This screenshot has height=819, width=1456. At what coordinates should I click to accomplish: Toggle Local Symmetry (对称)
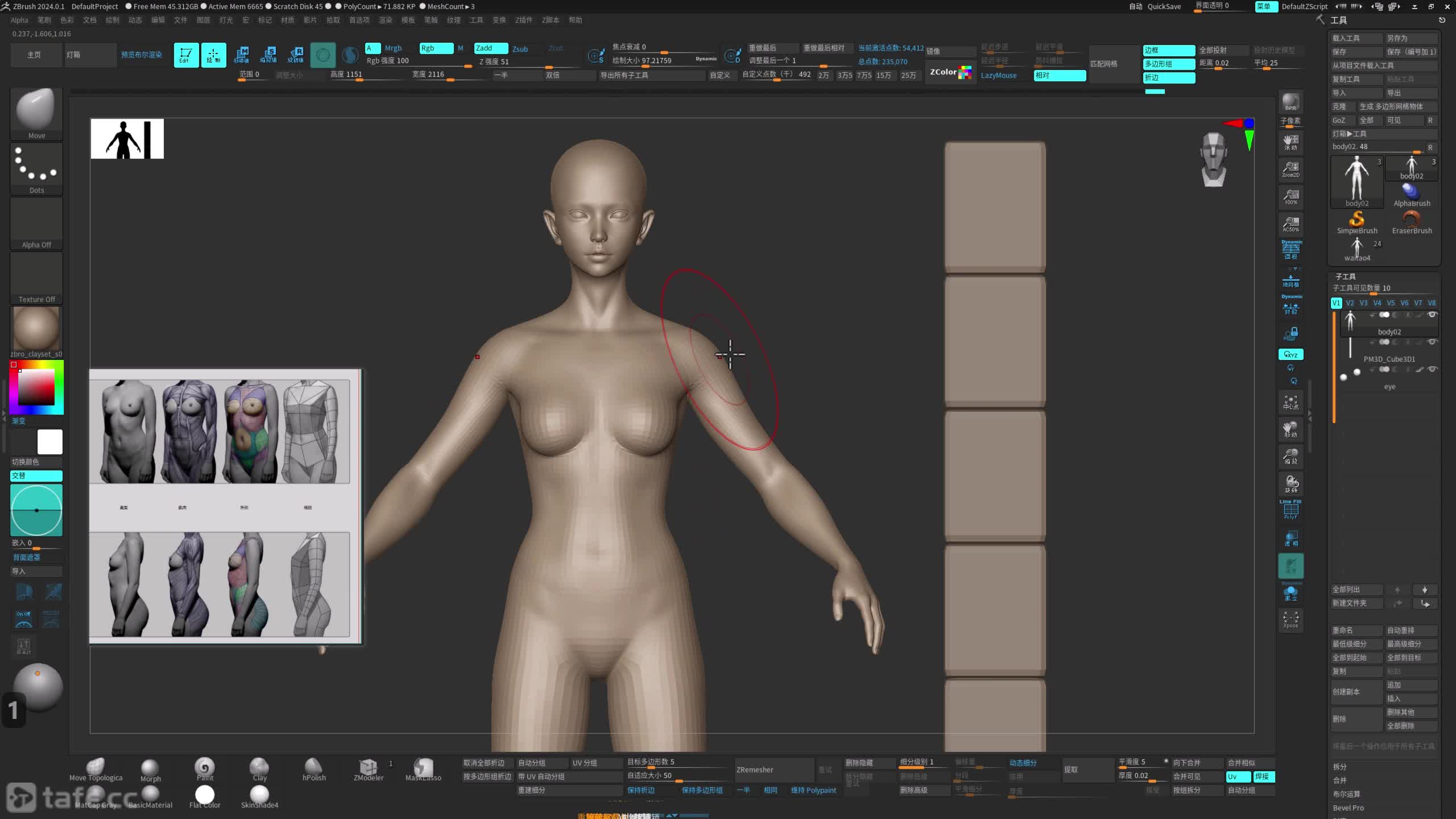tap(1290, 305)
